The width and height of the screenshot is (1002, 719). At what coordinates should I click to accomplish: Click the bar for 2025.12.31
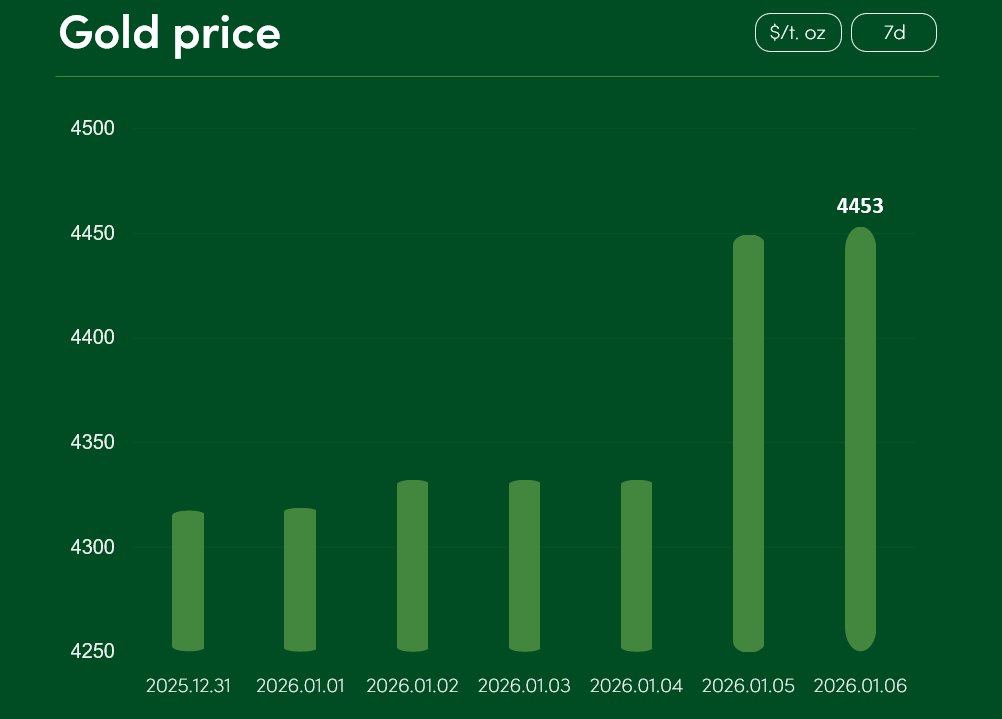(188, 582)
